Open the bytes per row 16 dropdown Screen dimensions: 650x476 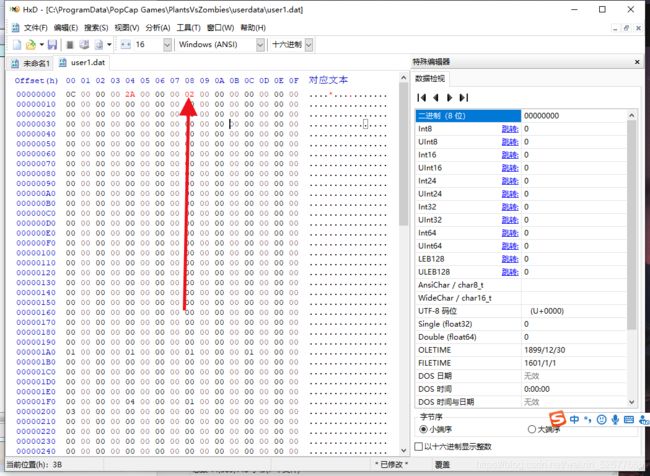pyautogui.click(x=167, y=45)
